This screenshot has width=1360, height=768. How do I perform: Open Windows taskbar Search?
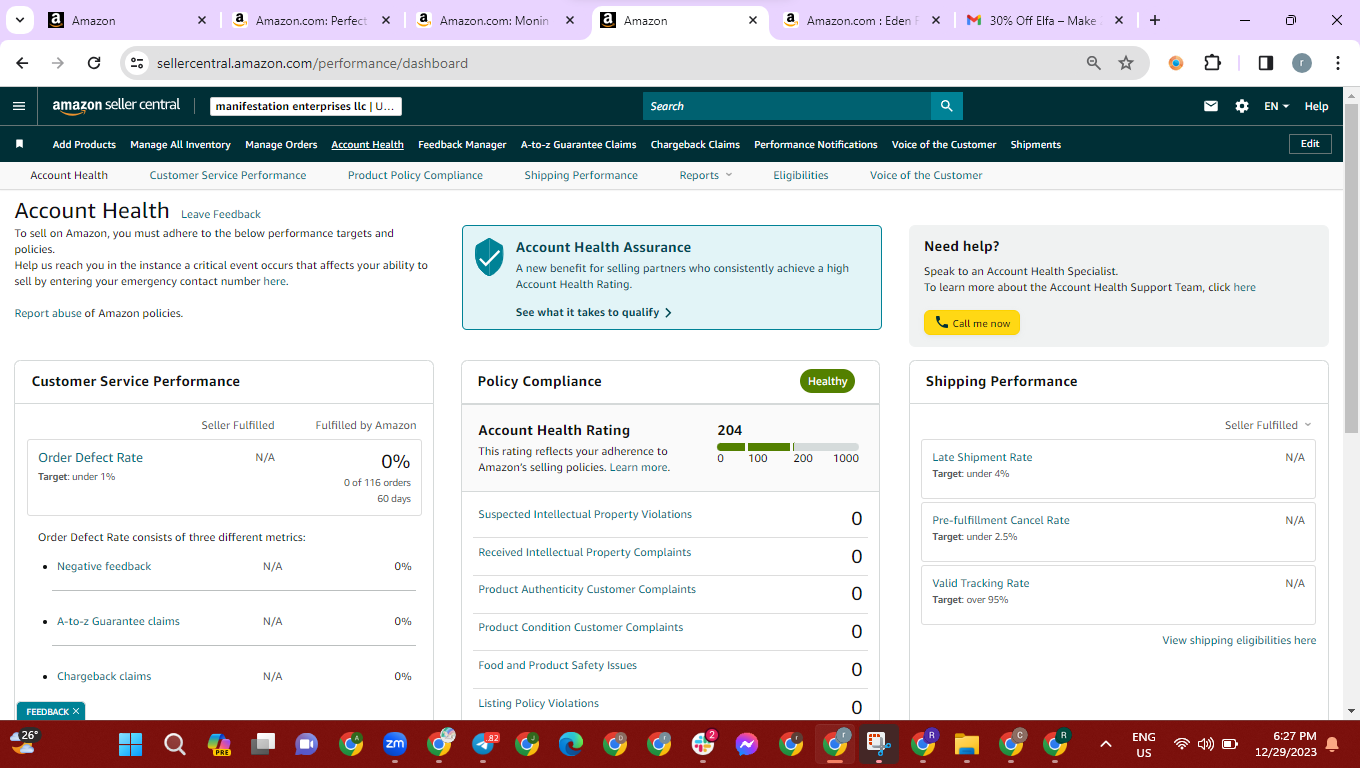(x=175, y=744)
